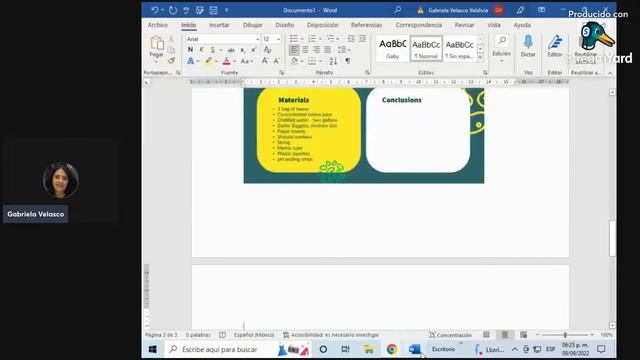Click Concentración in the status bar

click(450, 335)
